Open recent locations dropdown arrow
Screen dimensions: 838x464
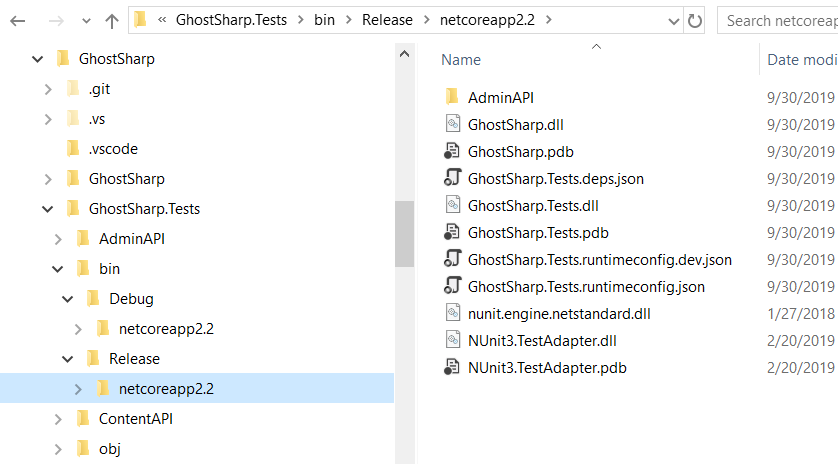86,21
